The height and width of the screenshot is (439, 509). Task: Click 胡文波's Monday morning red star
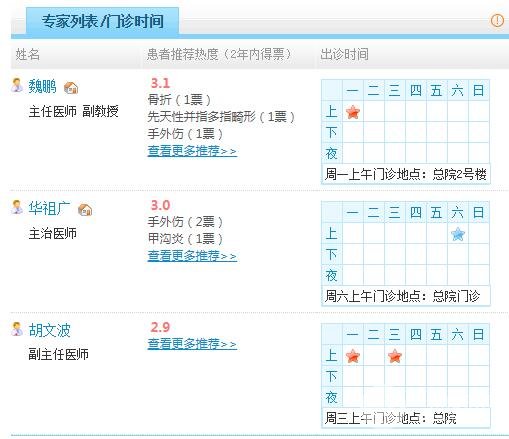pyautogui.click(x=353, y=356)
